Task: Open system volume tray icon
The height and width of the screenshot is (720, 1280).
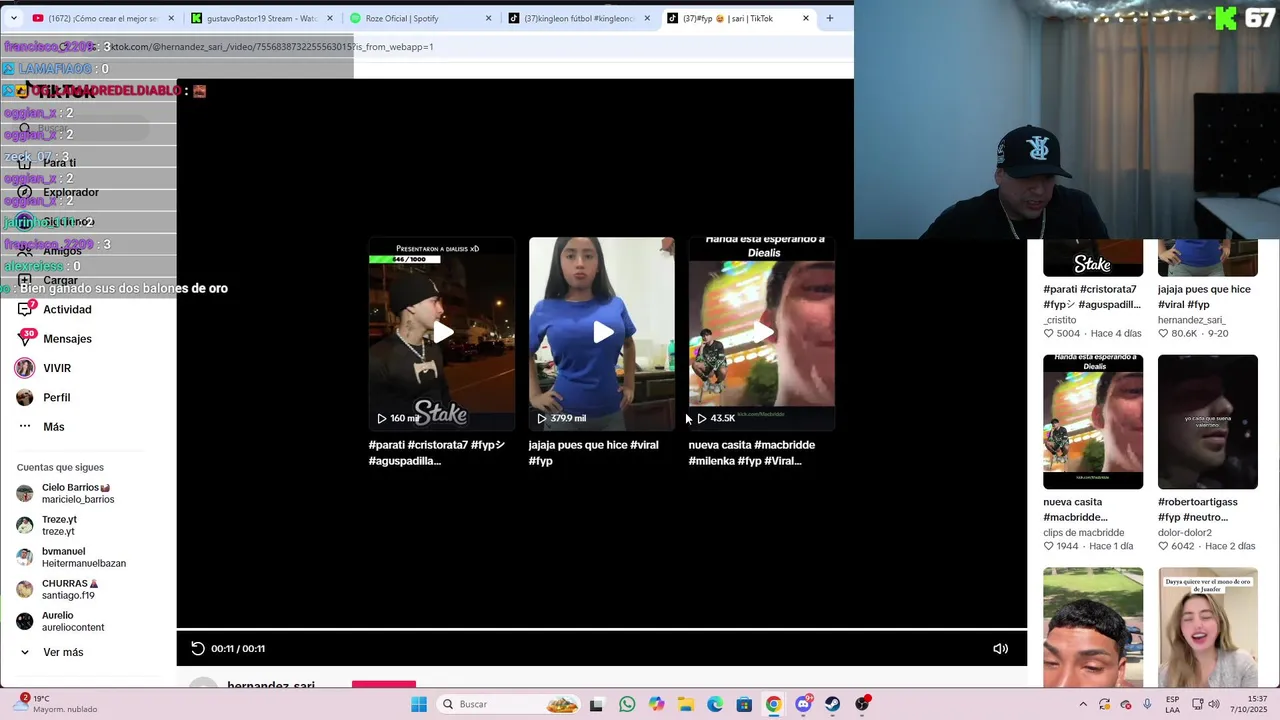Action: [x=1212, y=704]
